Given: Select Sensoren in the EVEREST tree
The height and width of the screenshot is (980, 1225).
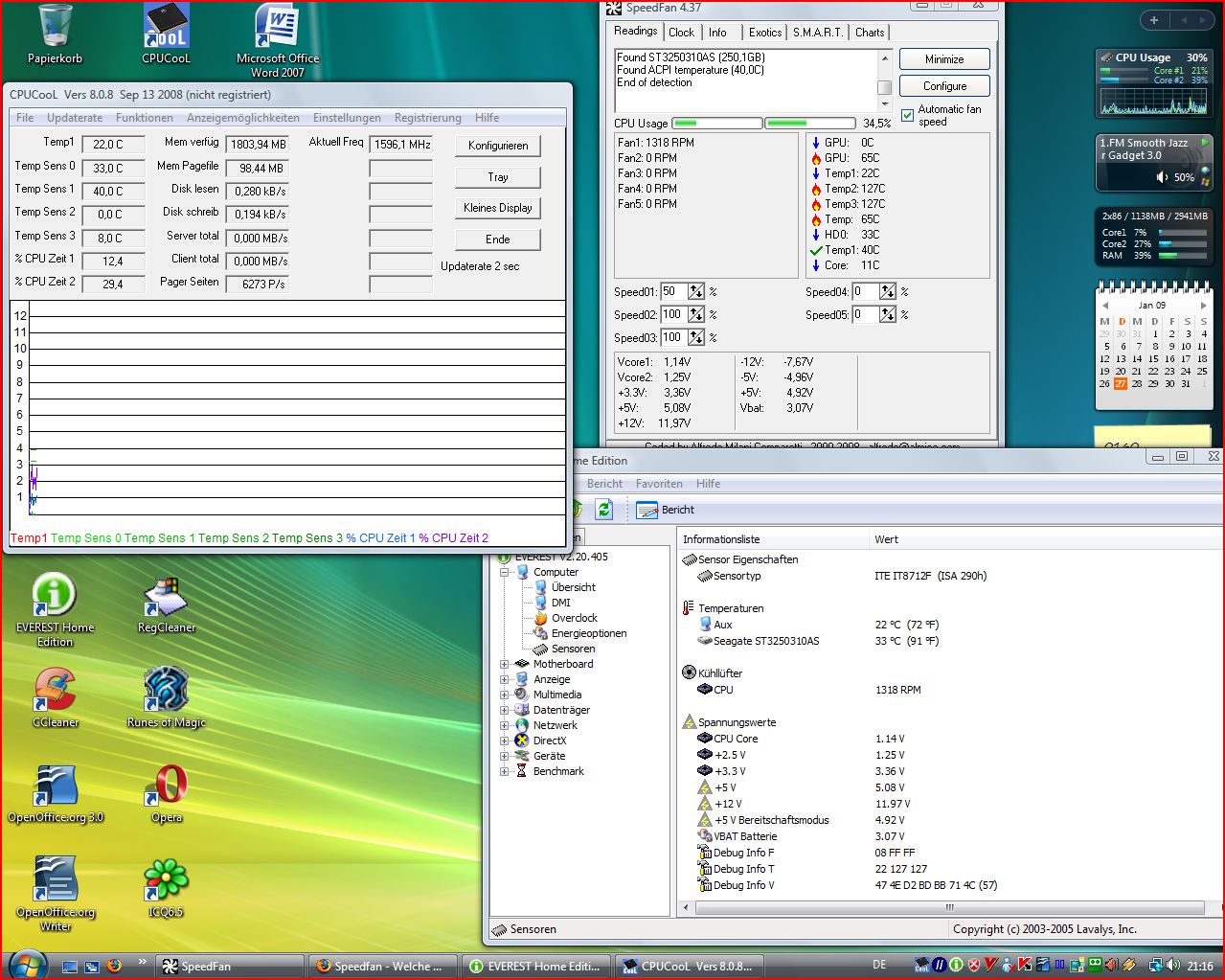Looking at the screenshot, I should pyautogui.click(x=573, y=649).
